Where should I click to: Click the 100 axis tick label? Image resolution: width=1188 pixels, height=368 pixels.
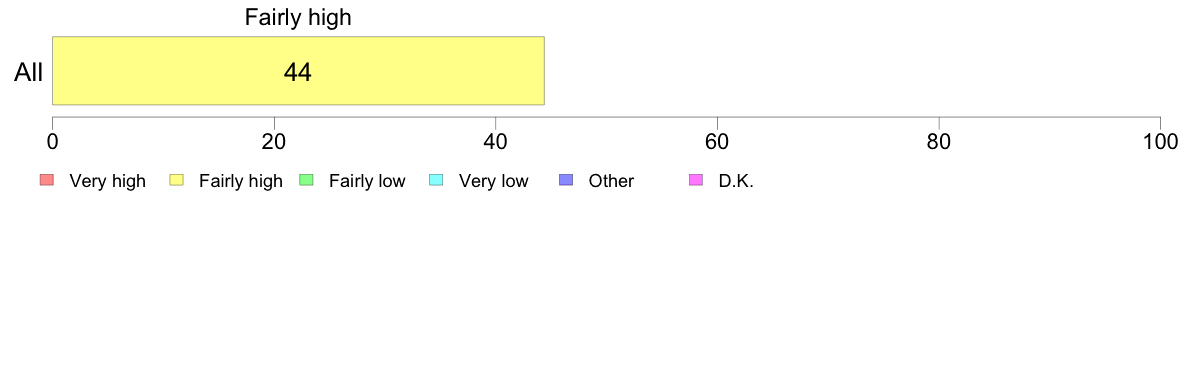point(1160,141)
